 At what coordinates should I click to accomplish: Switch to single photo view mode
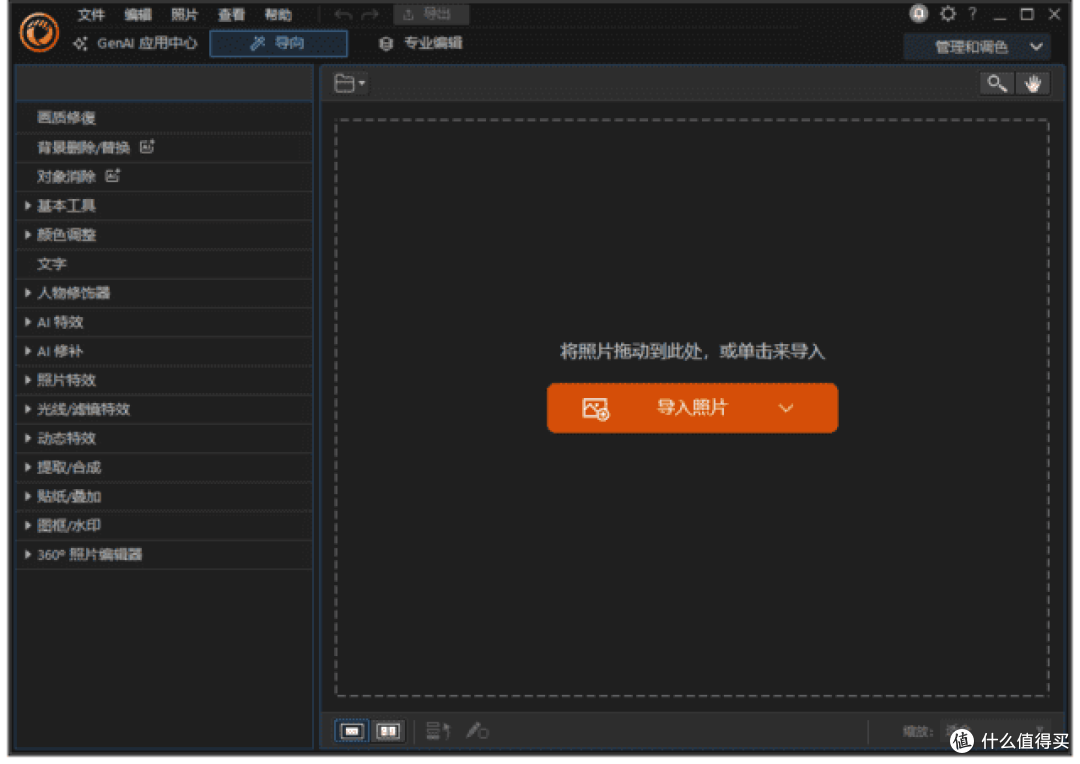click(x=351, y=730)
